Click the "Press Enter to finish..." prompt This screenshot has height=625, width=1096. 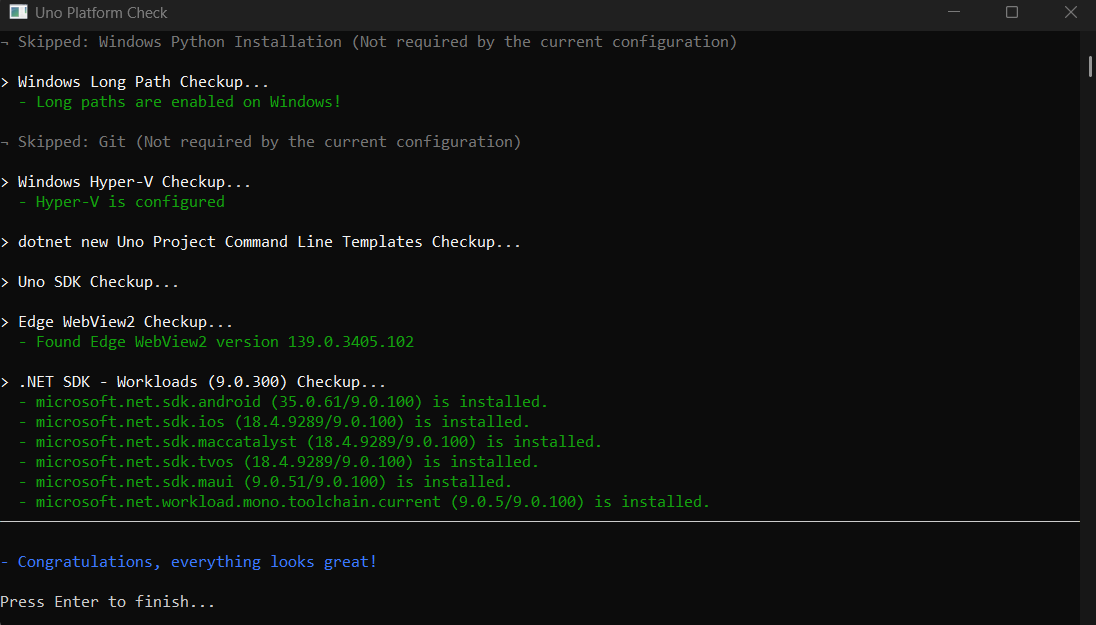pyautogui.click(x=108, y=602)
